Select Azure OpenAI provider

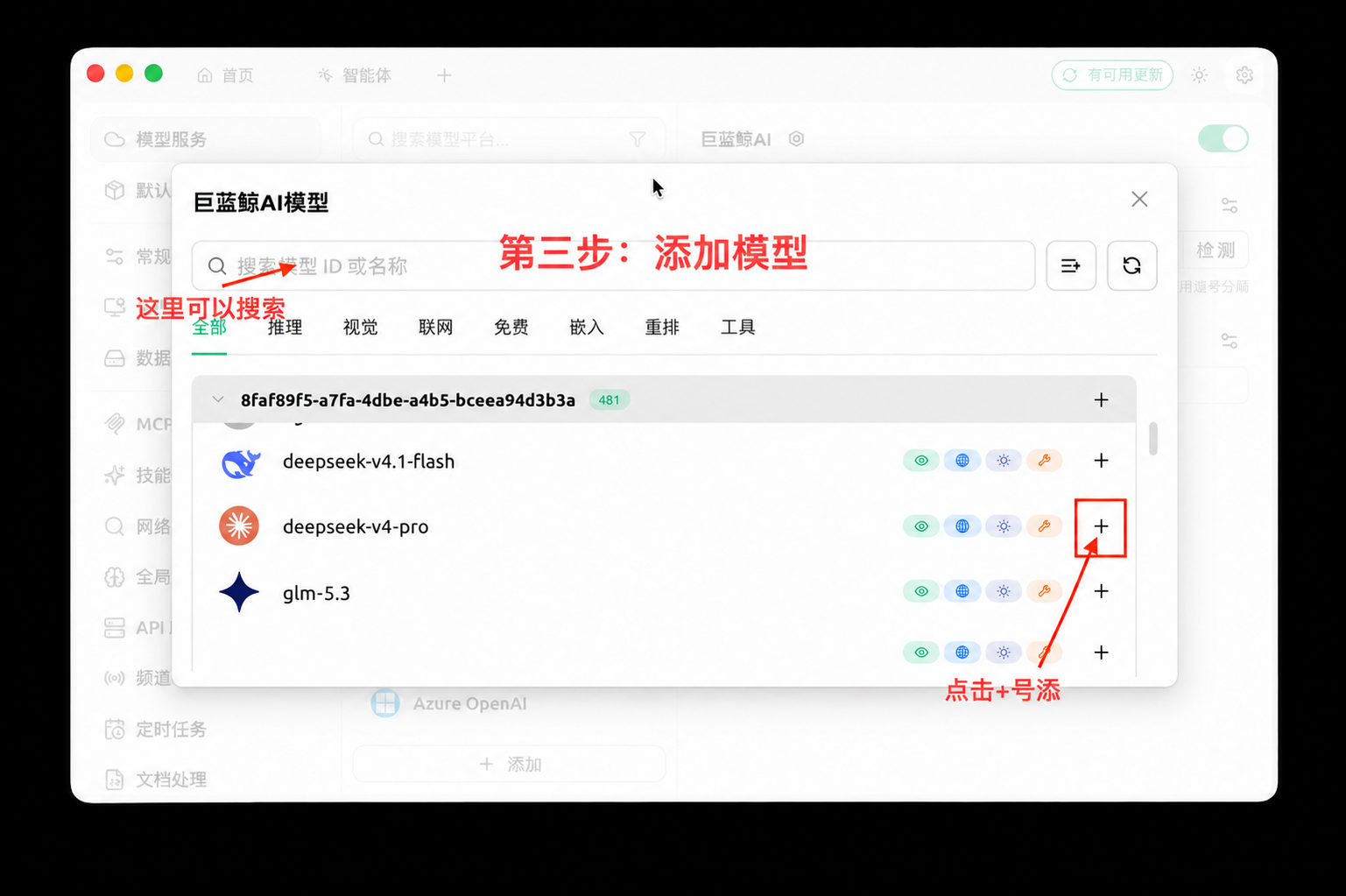[449, 703]
